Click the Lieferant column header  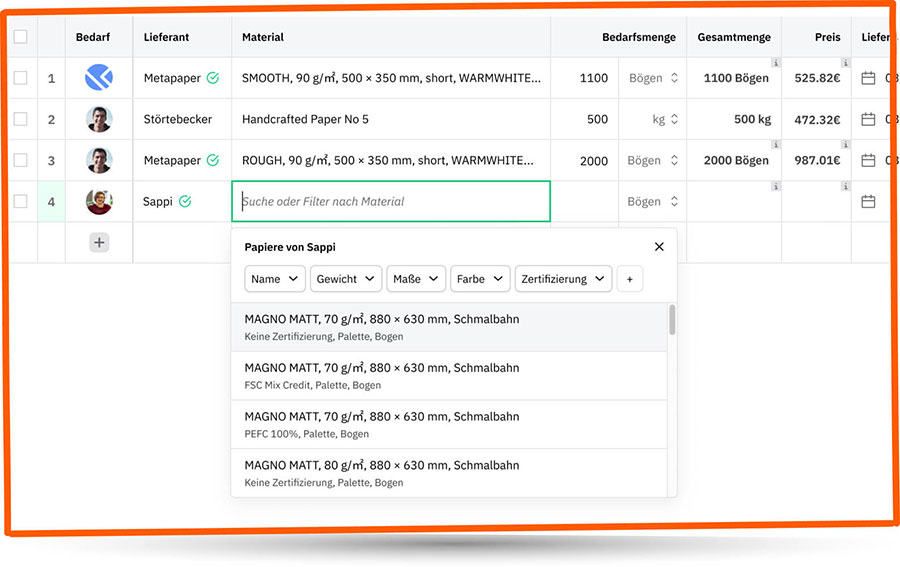point(182,37)
